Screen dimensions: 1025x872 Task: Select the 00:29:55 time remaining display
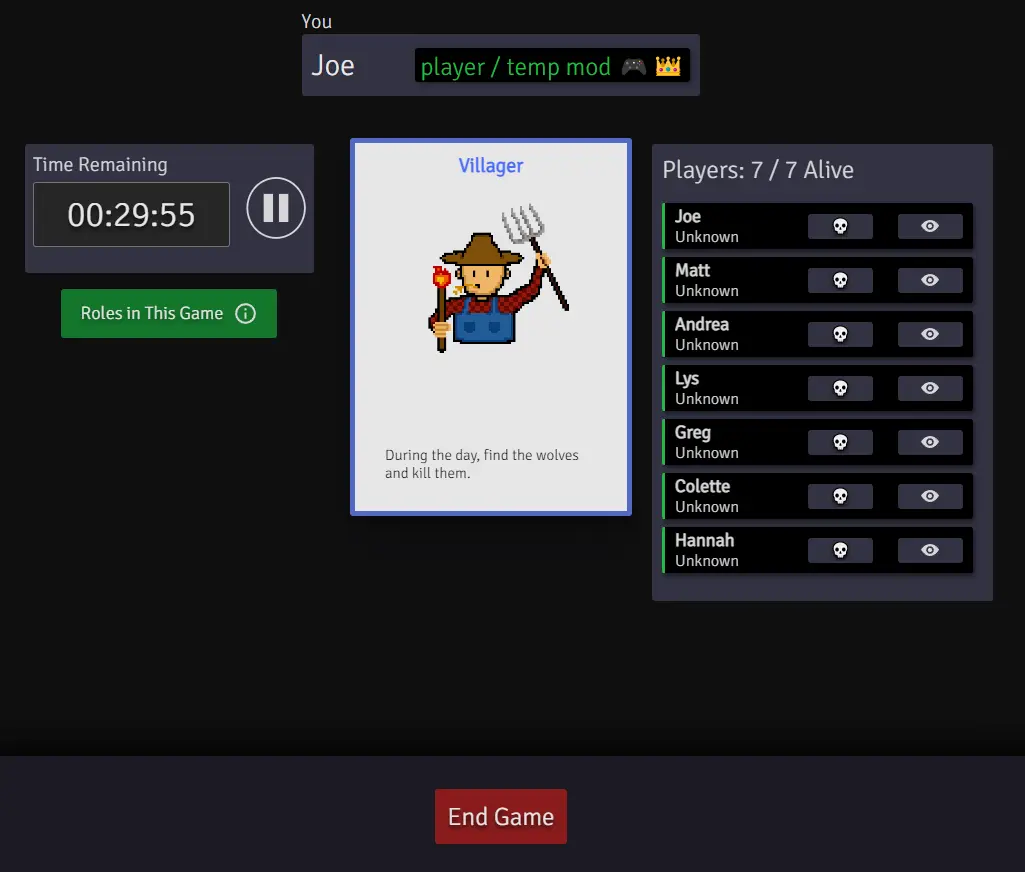pos(131,215)
